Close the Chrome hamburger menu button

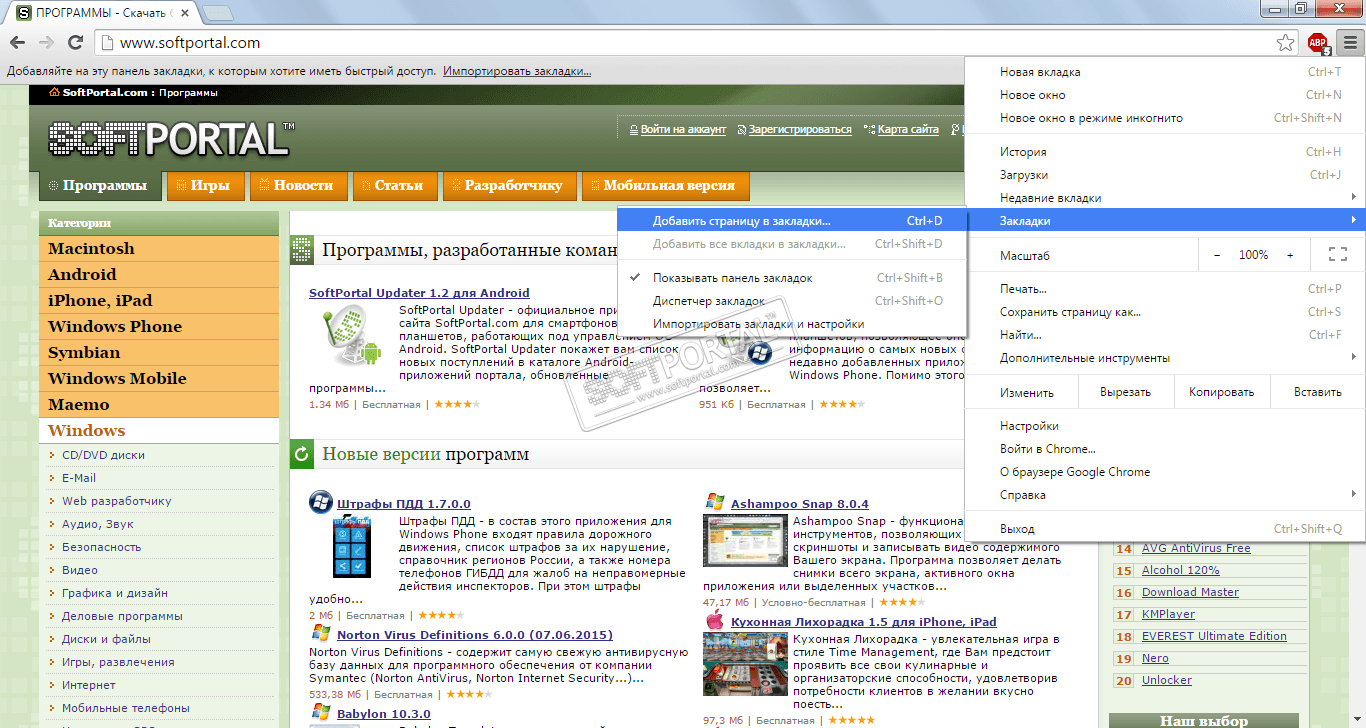coord(1350,43)
